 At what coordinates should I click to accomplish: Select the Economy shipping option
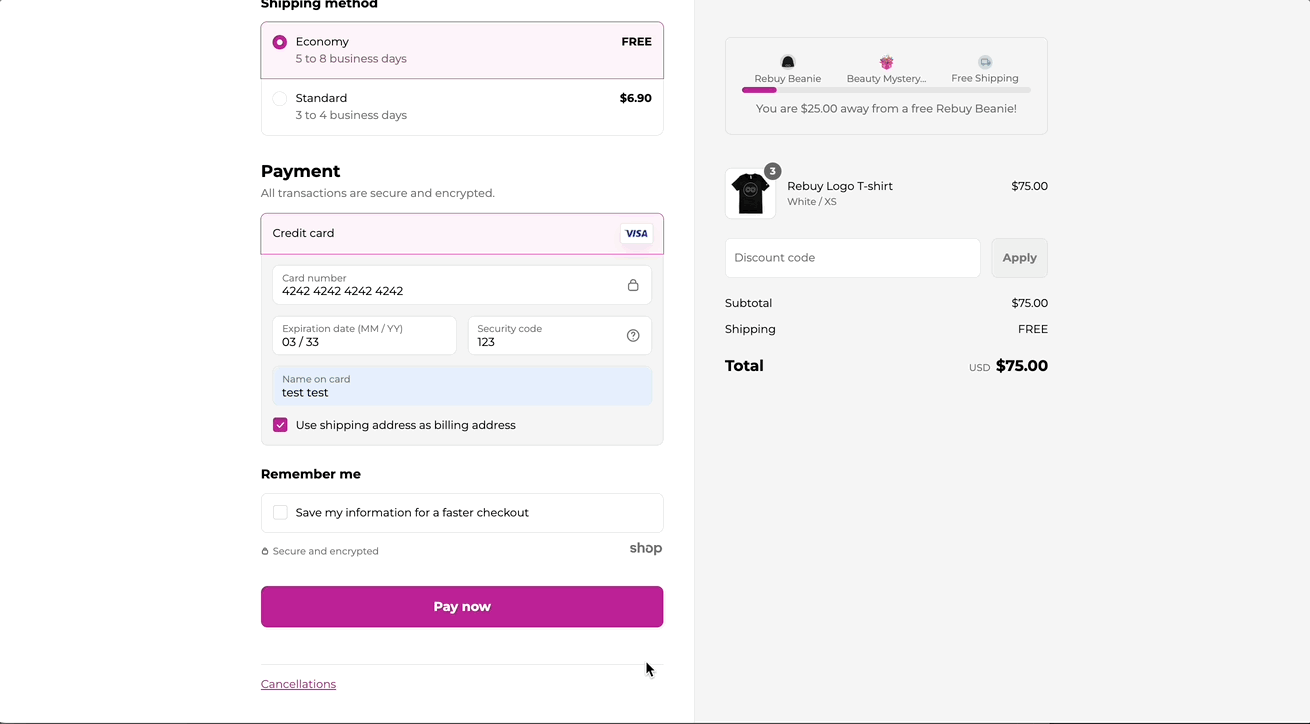[x=280, y=42]
